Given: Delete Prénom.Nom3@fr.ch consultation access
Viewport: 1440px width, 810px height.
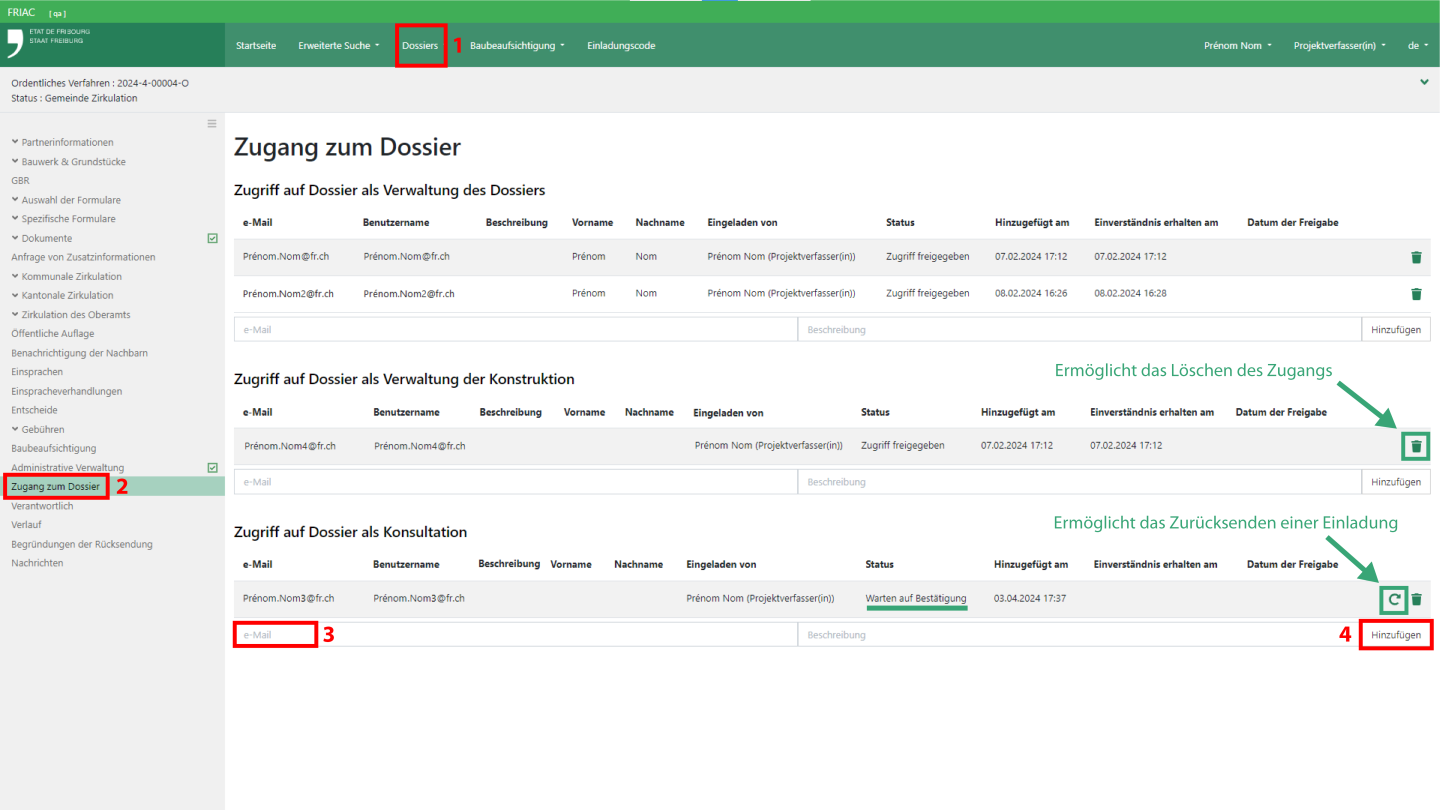Looking at the screenshot, I should pyautogui.click(x=1416, y=600).
